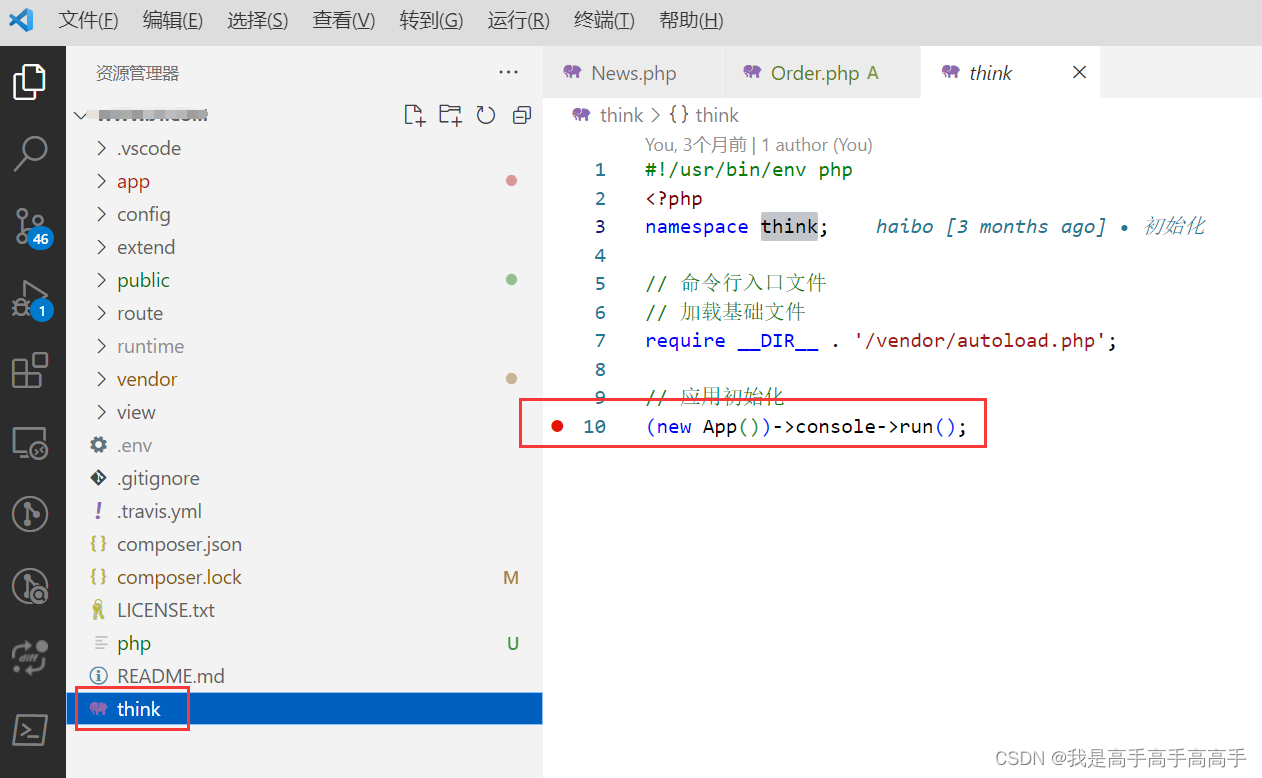This screenshot has width=1262, height=778.
Task: Refresh the Explorer file tree
Action: 486,115
